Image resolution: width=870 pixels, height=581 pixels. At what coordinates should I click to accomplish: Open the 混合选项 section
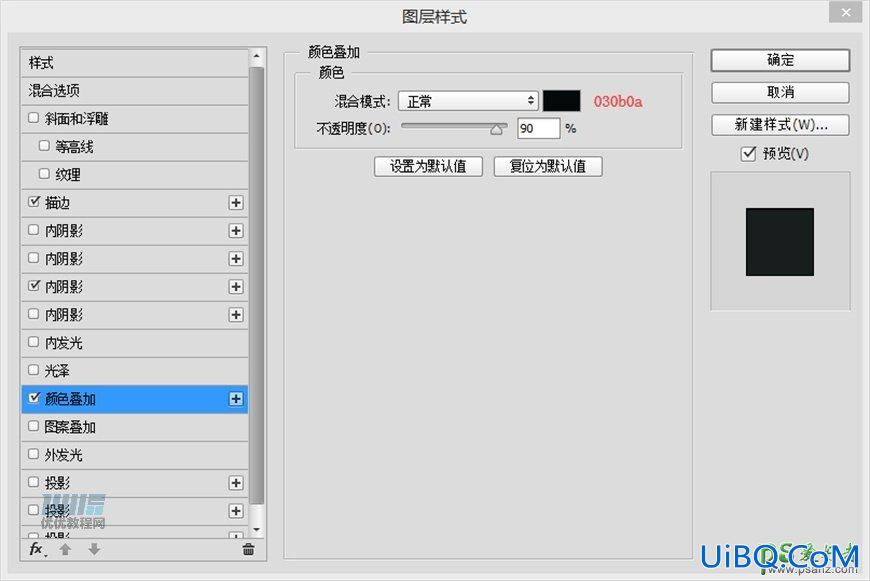[134, 90]
